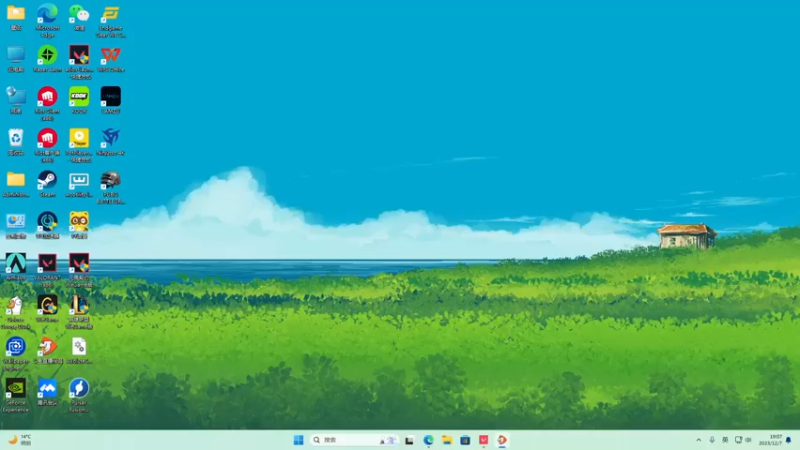Viewport: 800px width, 450px height.
Task: Open the Tencent Meeting shortcut
Action: [47, 392]
